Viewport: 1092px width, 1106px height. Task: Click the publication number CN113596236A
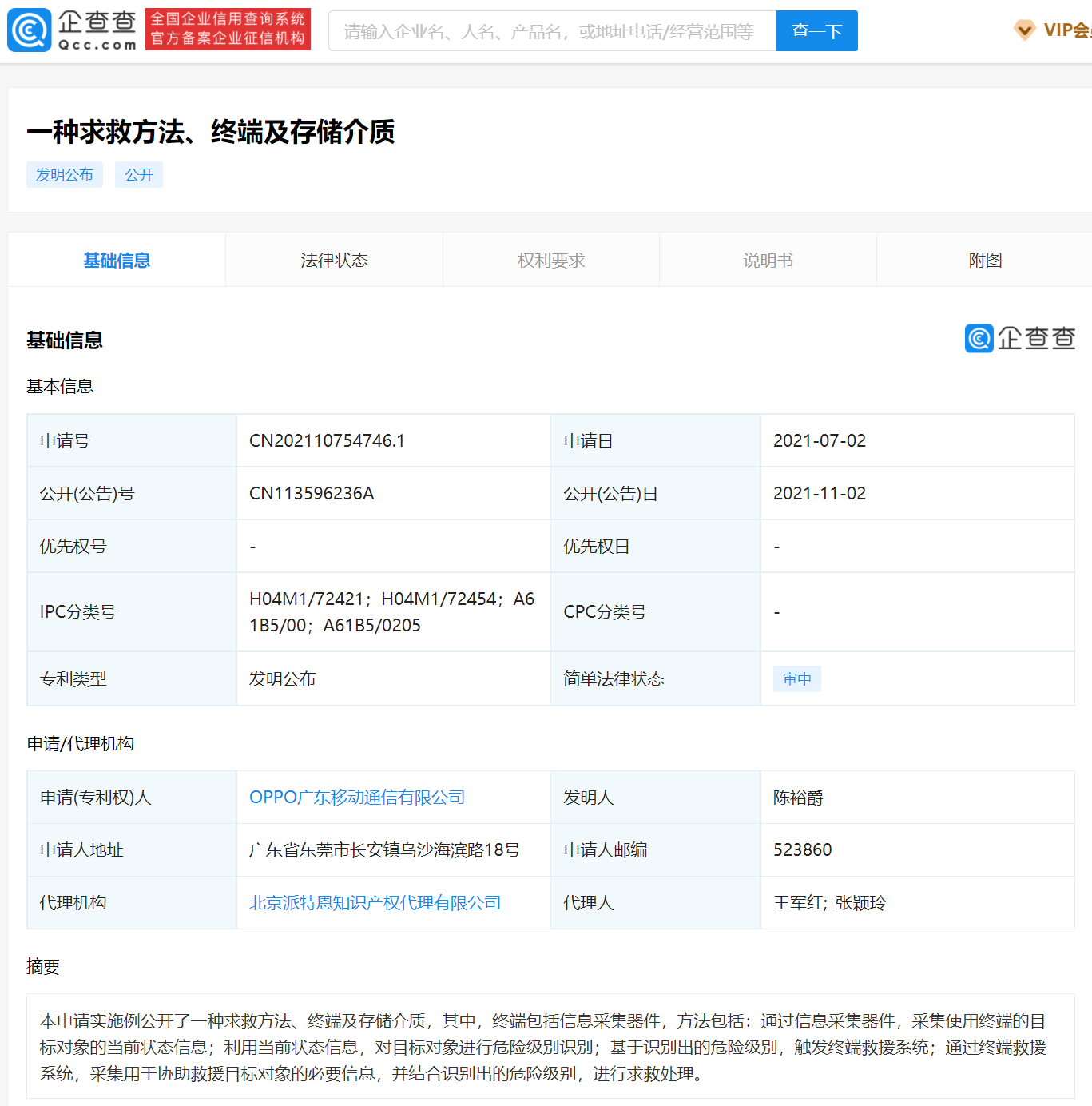(x=312, y=494)
